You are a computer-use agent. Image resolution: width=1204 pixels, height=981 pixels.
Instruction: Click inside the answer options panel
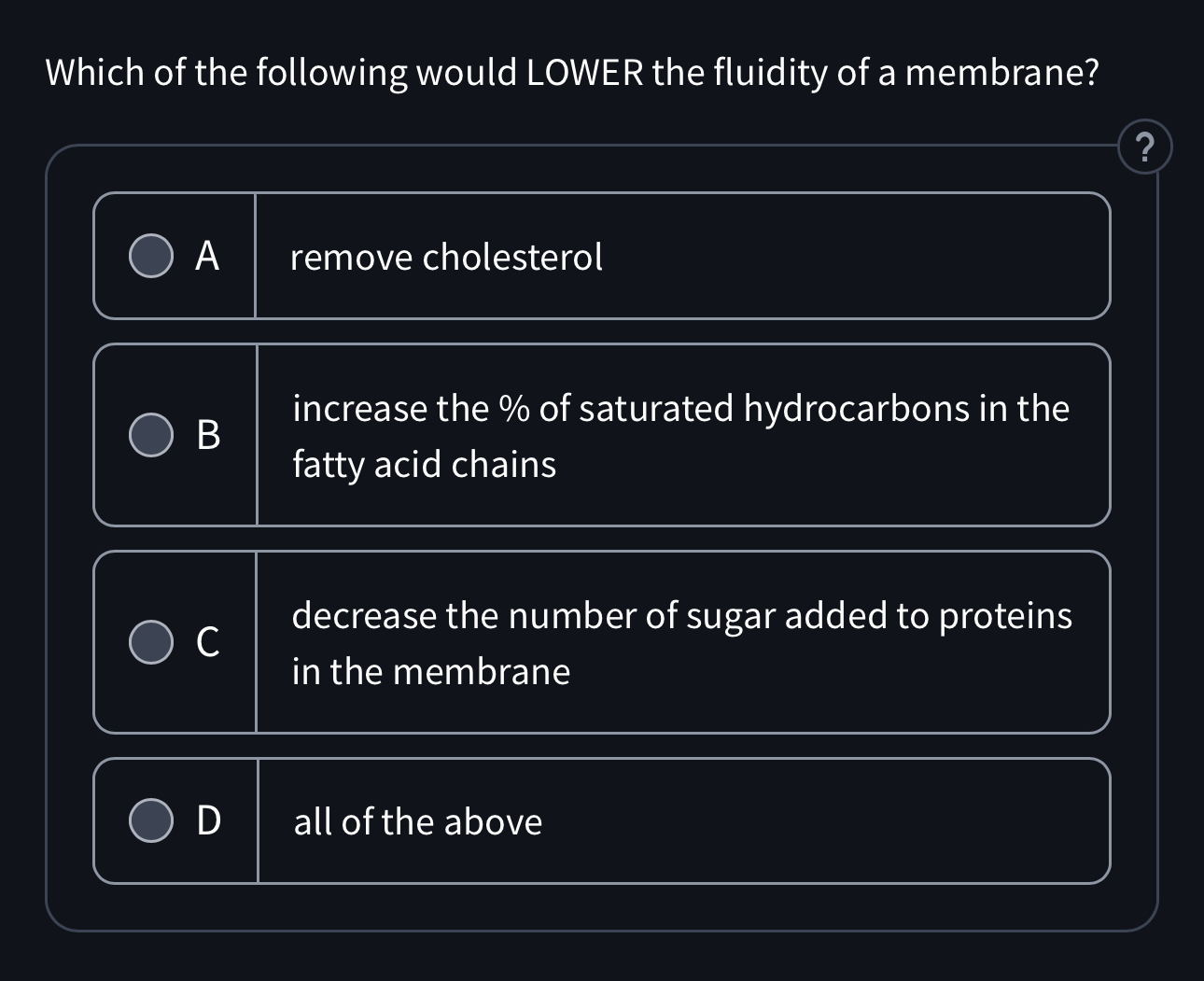[602, 537]
